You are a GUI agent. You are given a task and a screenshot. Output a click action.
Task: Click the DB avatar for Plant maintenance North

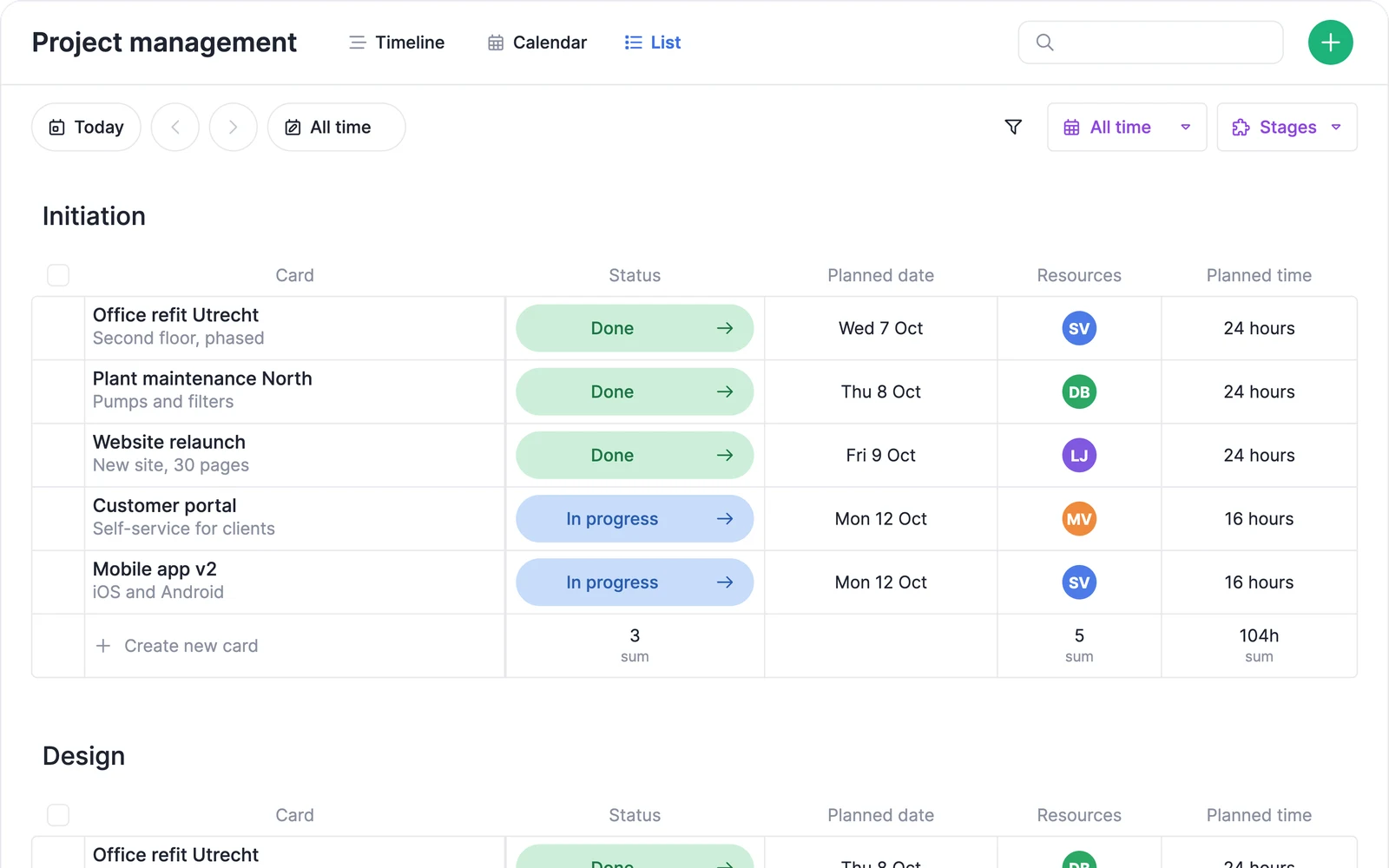tap(1079, 391)
